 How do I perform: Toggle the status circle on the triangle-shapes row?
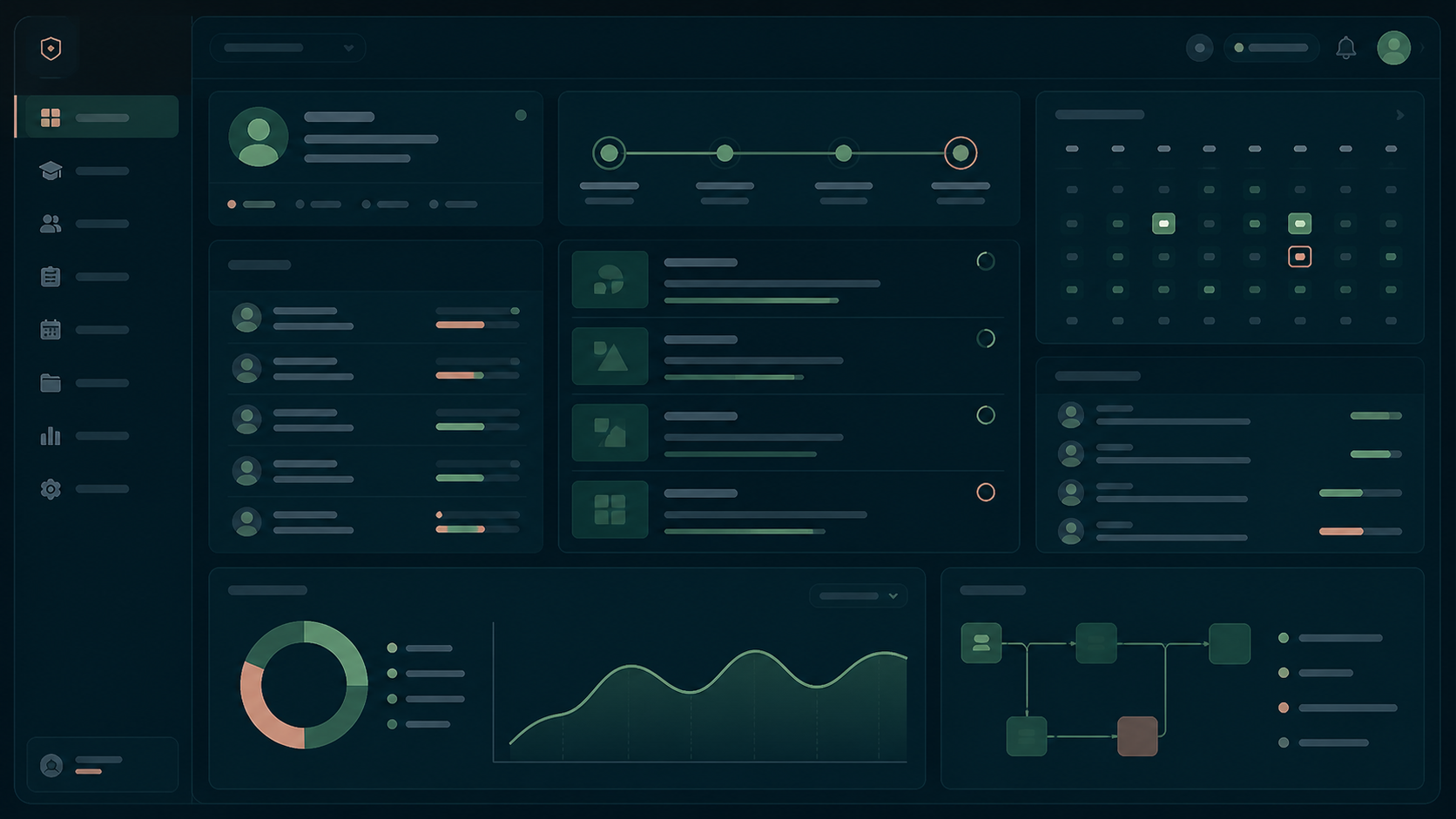click(x=986, y=339)
